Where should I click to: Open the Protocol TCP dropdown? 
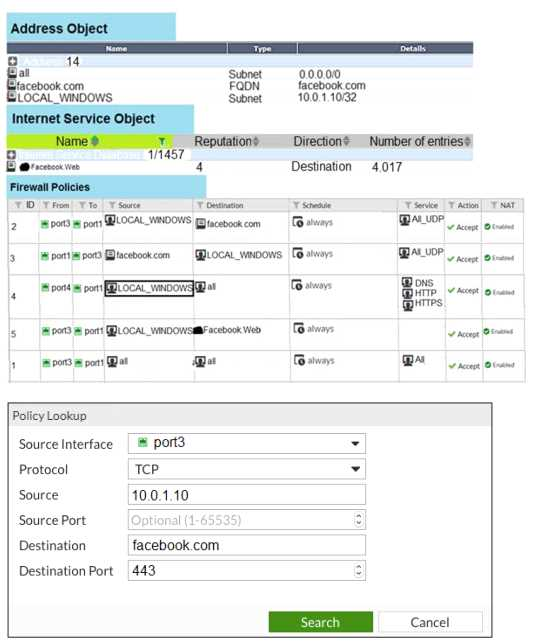pyautogui.click(x=246, y=469)
